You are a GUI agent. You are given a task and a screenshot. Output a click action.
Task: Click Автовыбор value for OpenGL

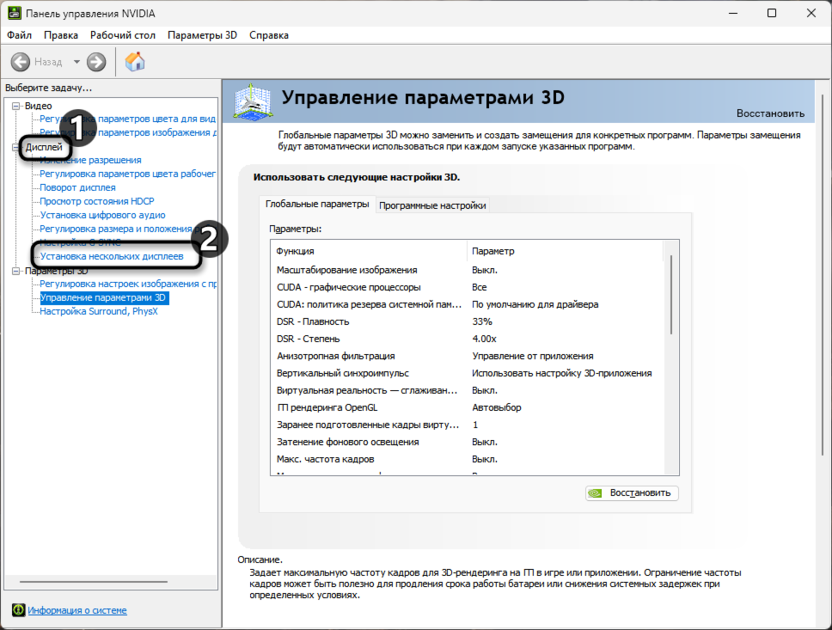[x=497, y=408]
